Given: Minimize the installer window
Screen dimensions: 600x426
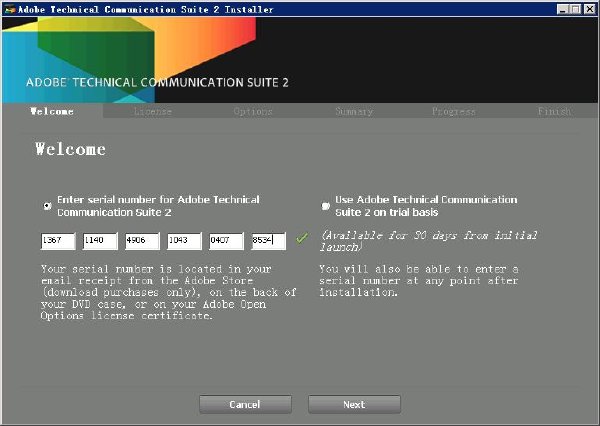Looking at the screenshot, I should tap(562, 9).
